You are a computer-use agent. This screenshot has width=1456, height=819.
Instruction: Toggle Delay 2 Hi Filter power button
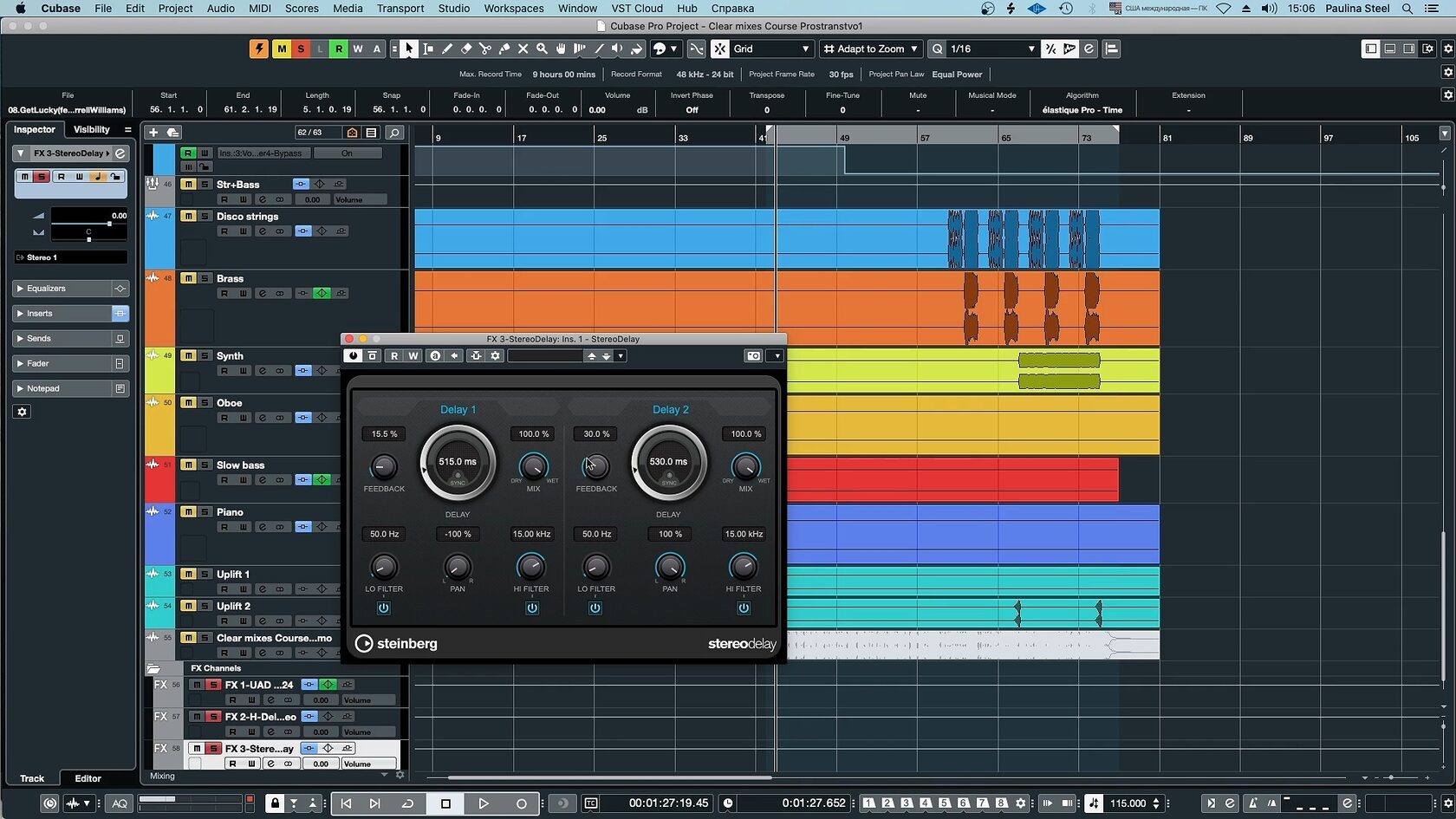point(744,608)
